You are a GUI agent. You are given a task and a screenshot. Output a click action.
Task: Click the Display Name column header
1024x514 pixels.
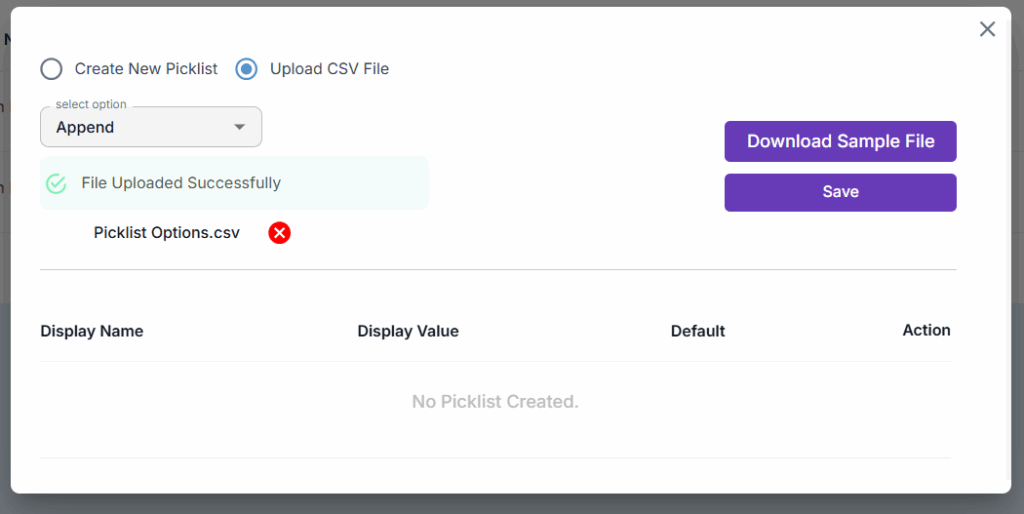(x=92, y=331)
